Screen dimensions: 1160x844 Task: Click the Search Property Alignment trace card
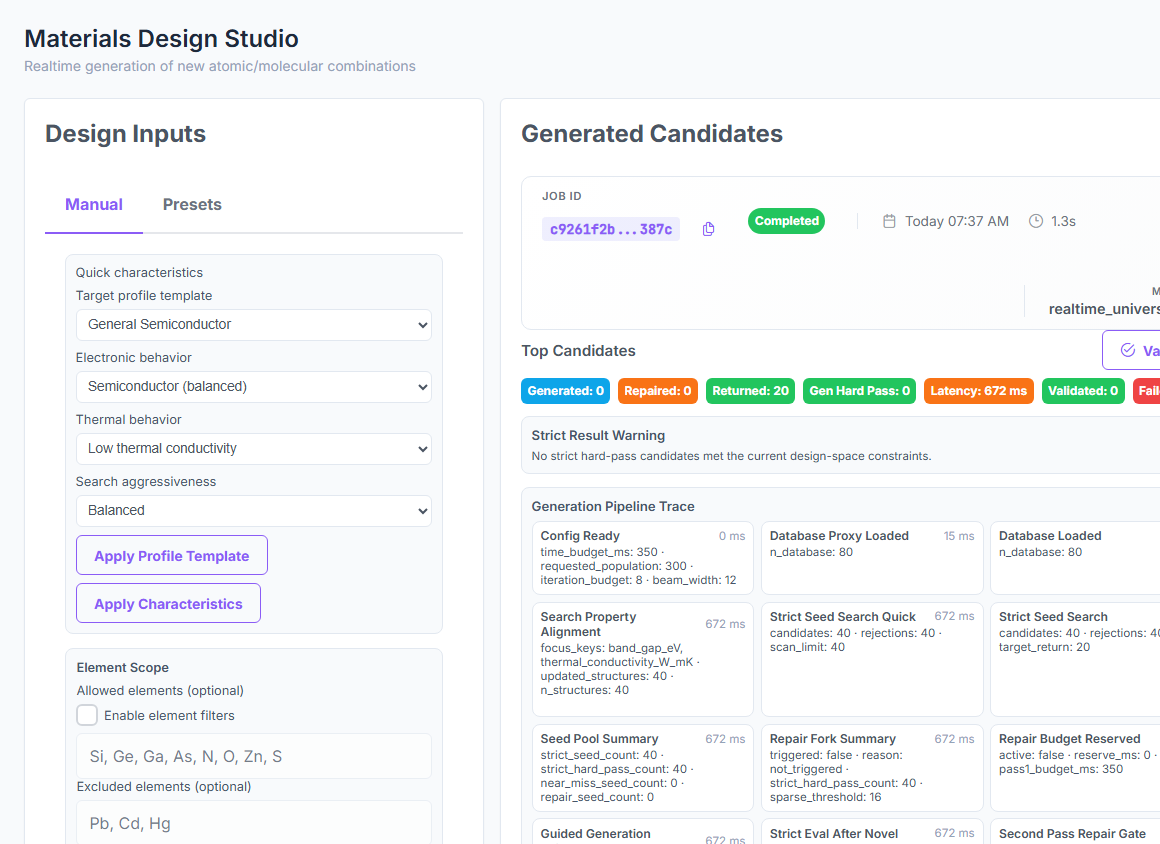tap(643, 659)
